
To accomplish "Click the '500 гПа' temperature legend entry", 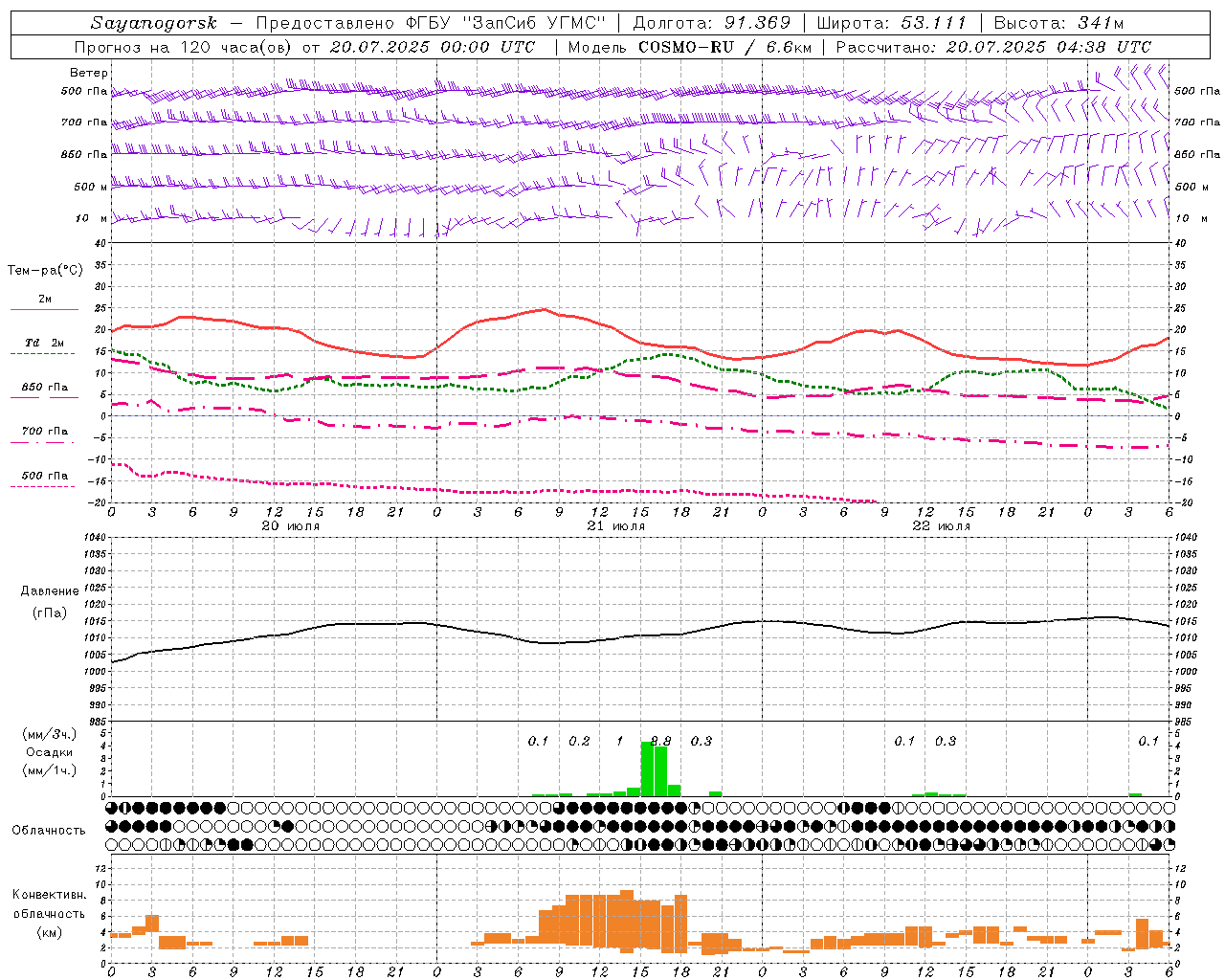I will (45, 476).
